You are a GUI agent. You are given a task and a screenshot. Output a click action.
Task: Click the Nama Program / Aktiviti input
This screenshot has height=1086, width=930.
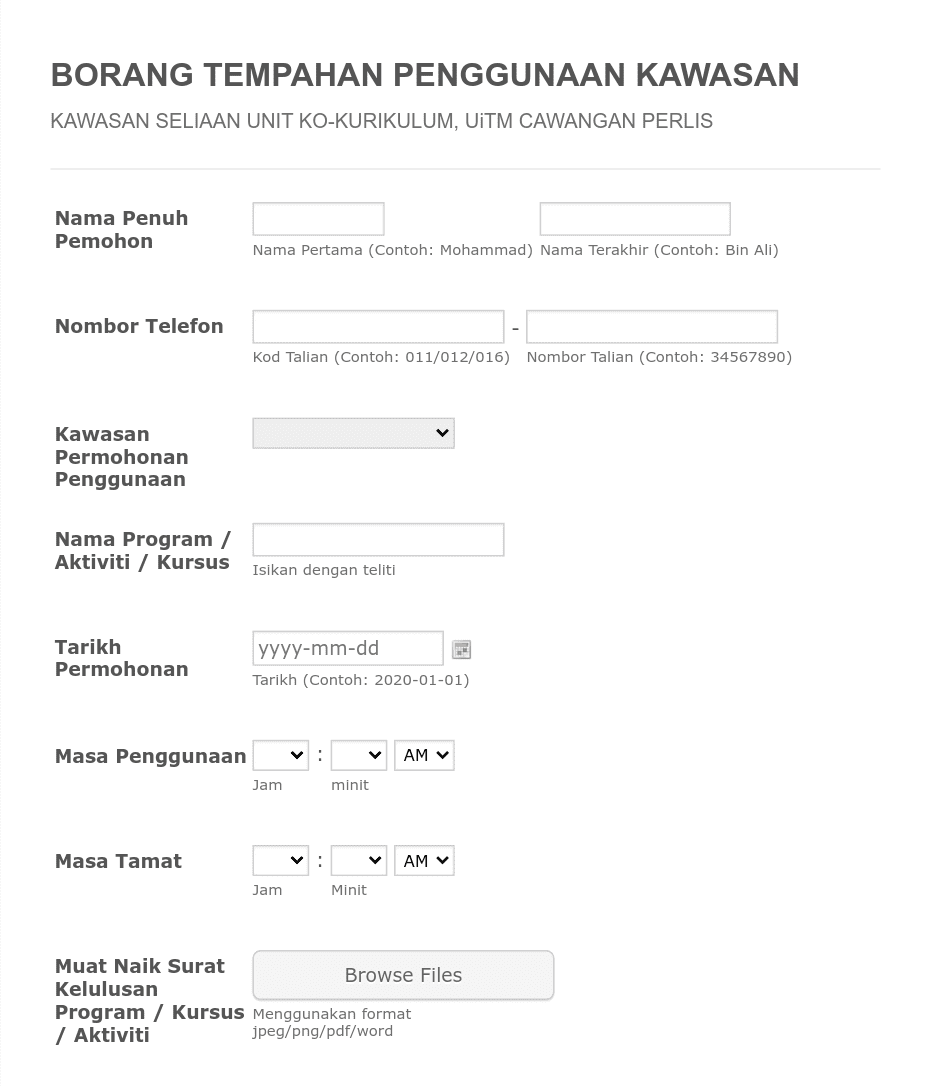(x=377, y=539)
